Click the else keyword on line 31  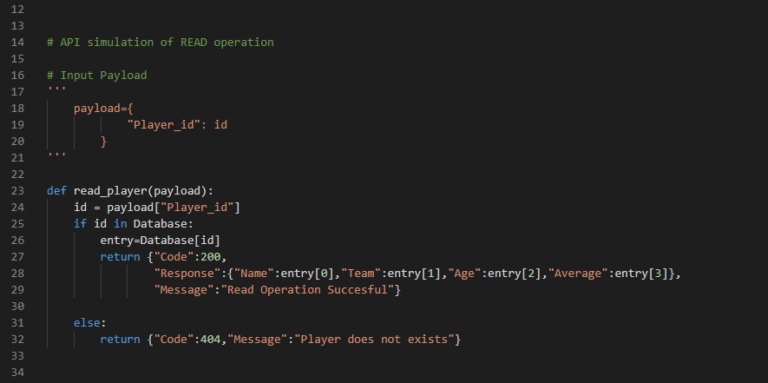pos(87,322)
